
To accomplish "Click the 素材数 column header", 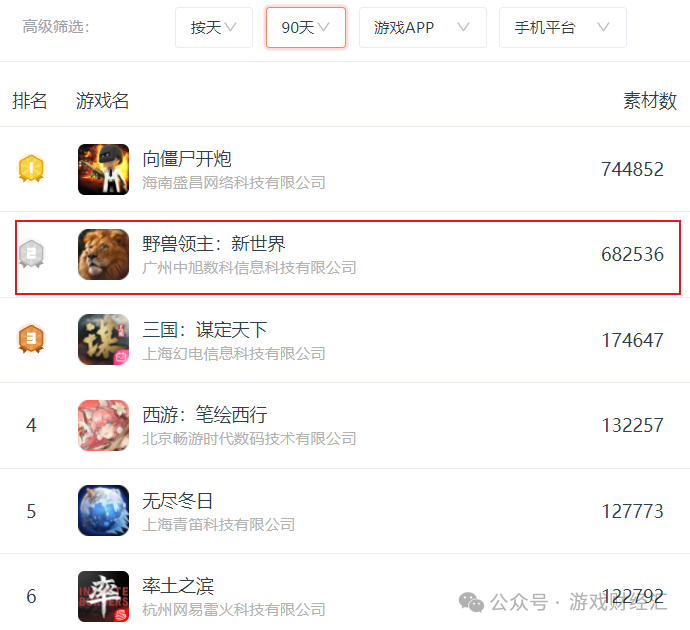I will (x=650, y=101).
